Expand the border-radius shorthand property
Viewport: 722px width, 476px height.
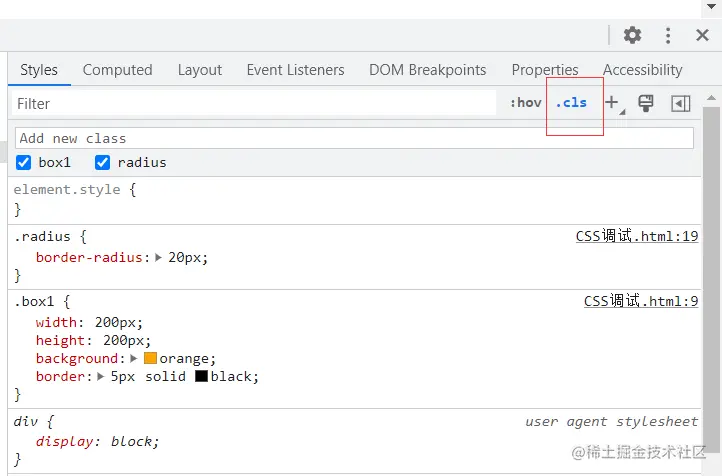coord(158,257)
